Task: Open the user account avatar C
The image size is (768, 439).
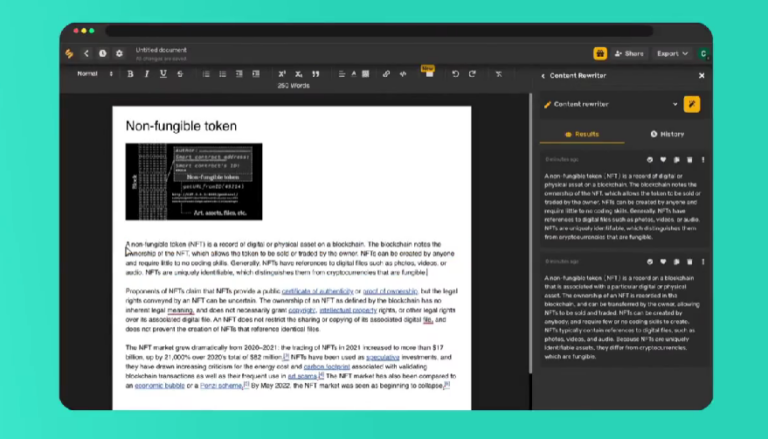Action: click(703, 53)
